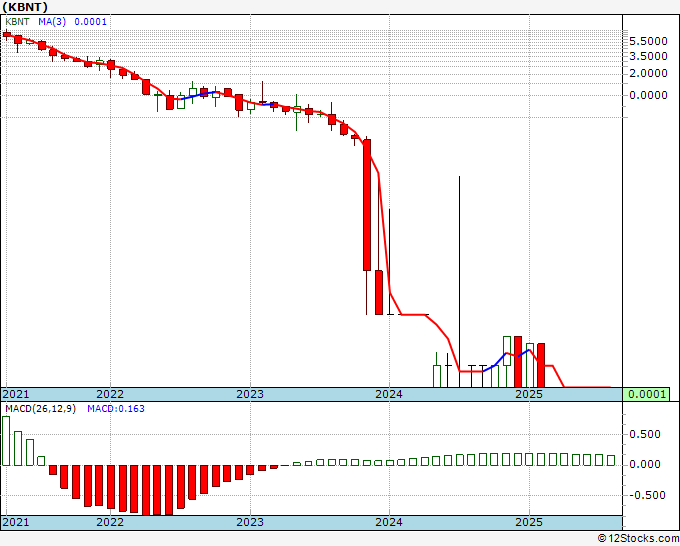Click the highlighted 0.0001 current price box
Image resolution: width=680 pixels, height=546 pixels.
(646, 394)
